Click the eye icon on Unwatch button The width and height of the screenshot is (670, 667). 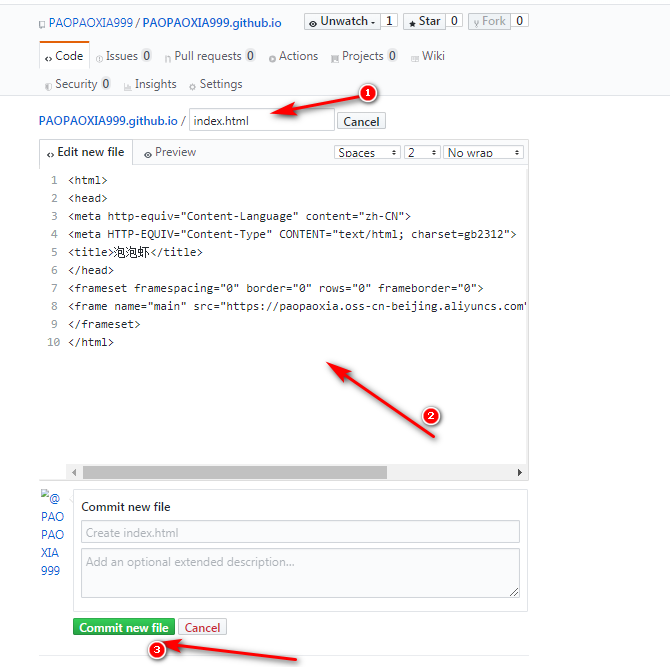[x=313, y=24]
